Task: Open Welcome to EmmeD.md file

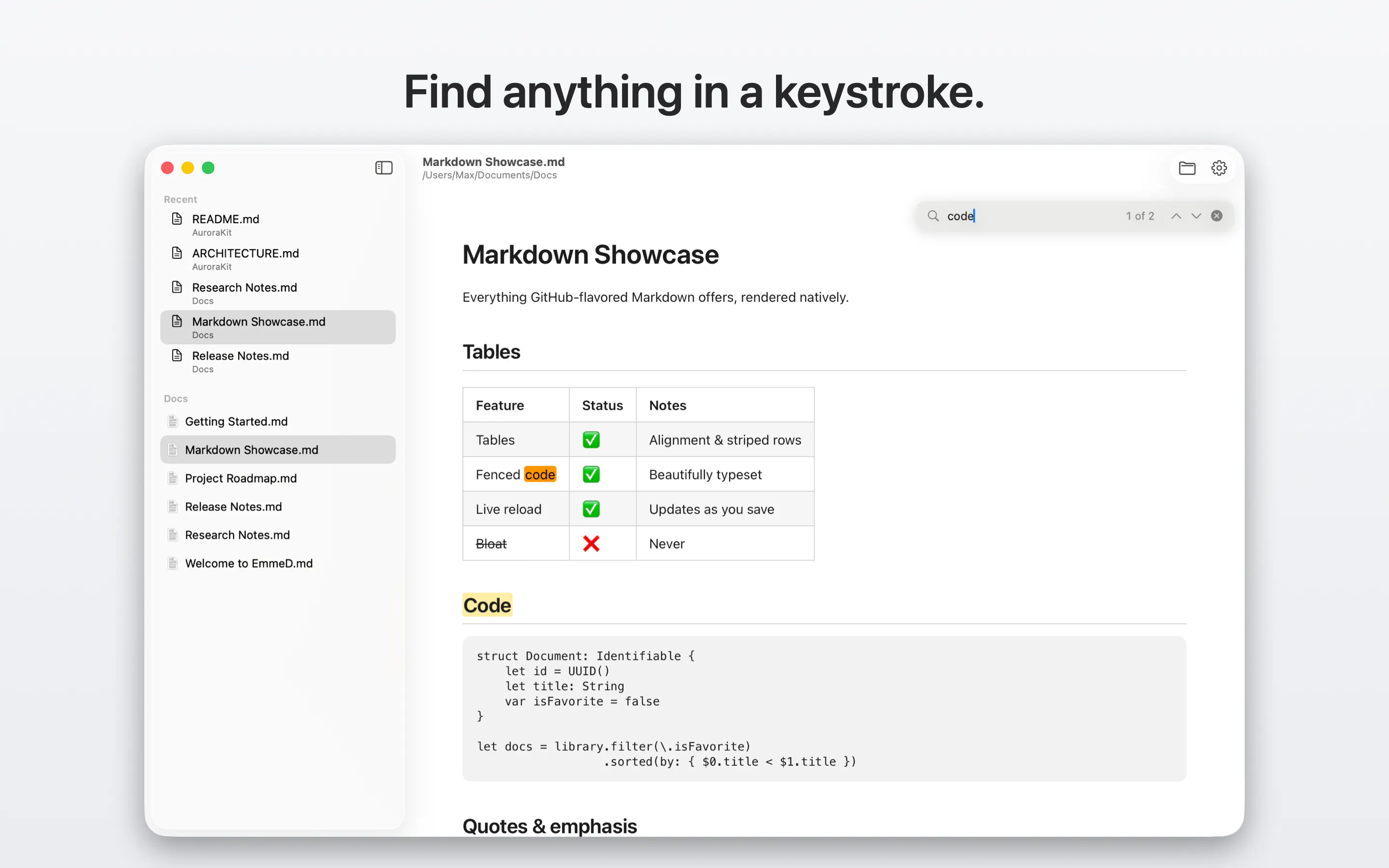Action: click(x=278, y=563)
